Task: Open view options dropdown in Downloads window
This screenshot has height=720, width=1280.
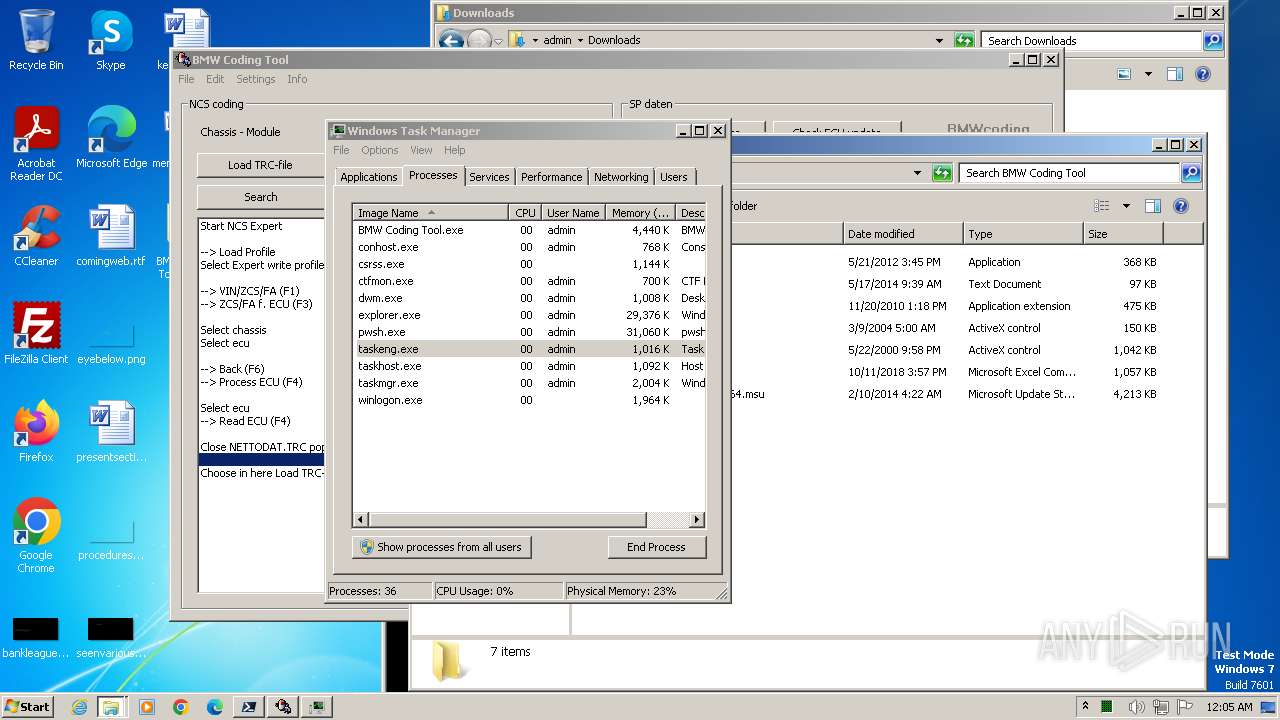Action: 1148,74
